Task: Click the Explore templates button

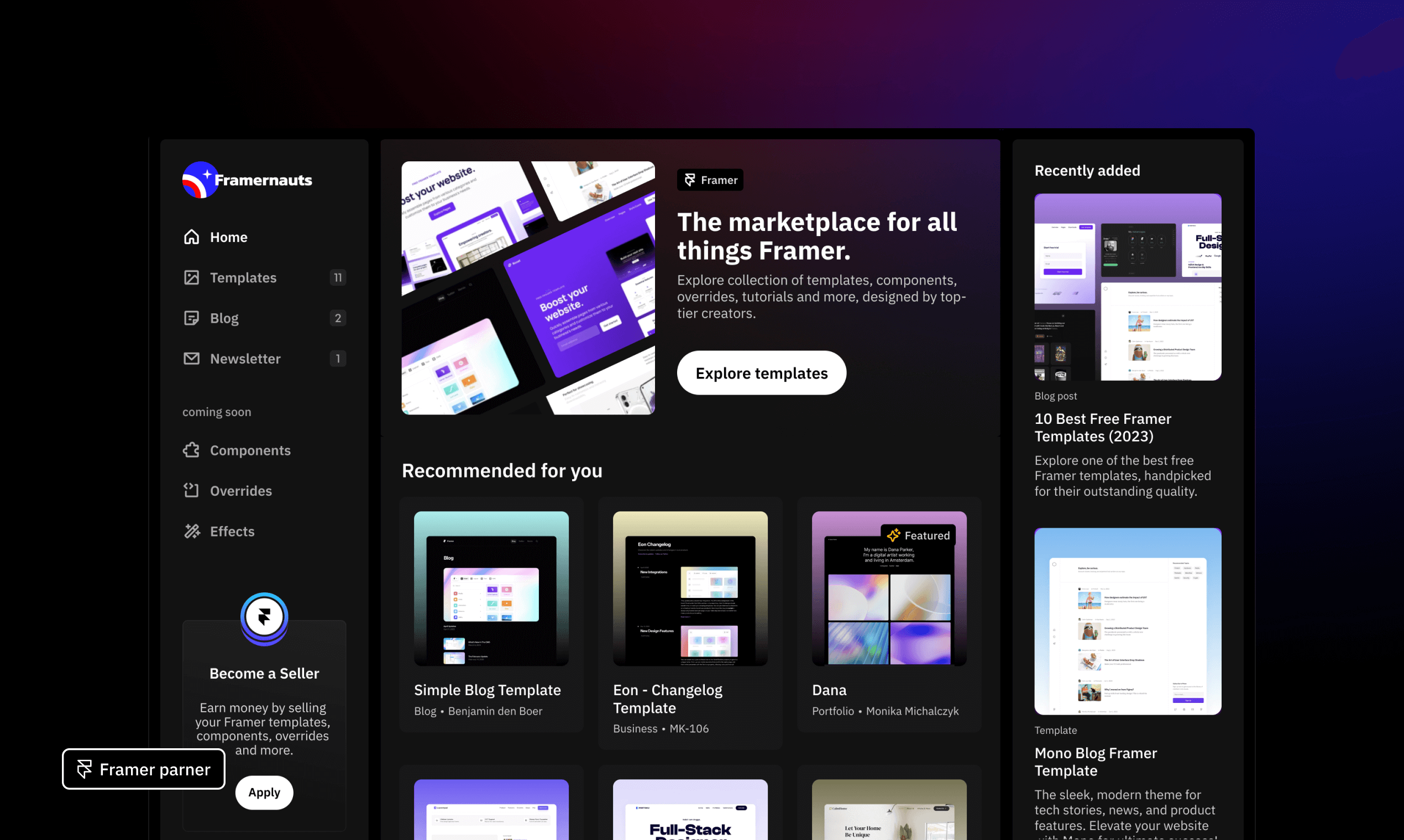Action: coord(762,373)
